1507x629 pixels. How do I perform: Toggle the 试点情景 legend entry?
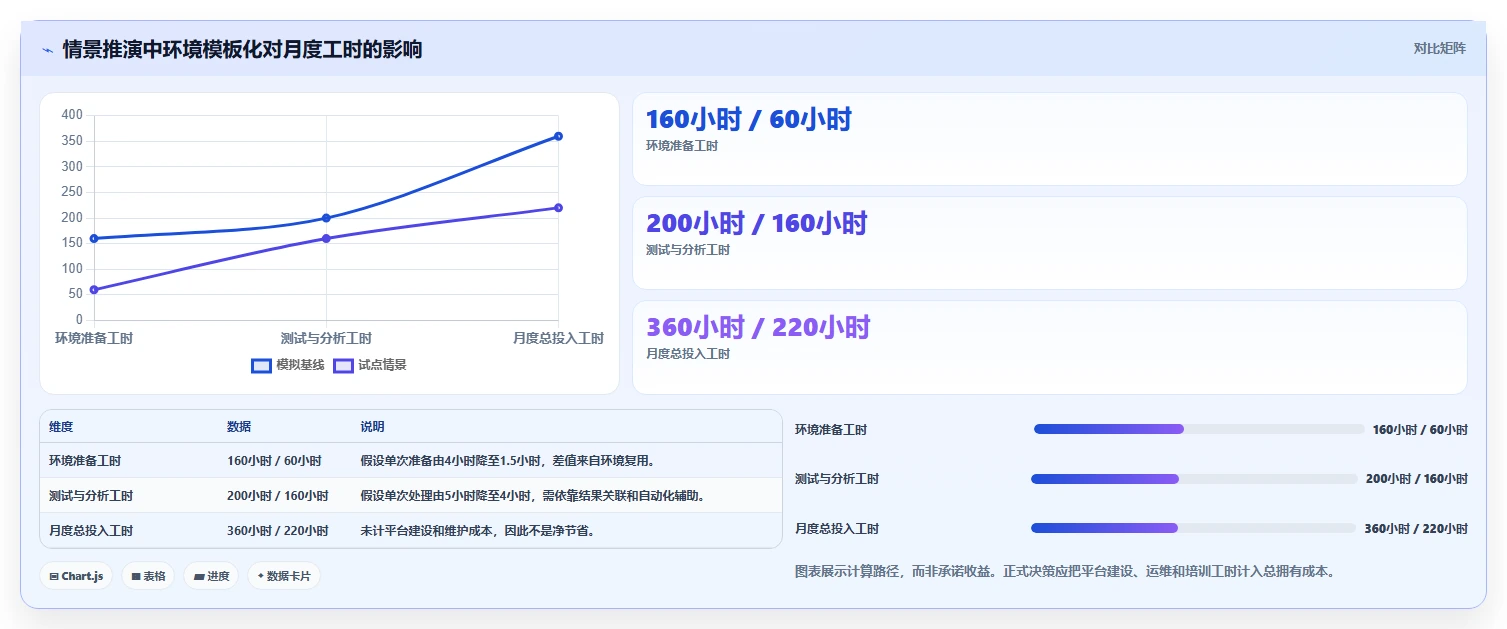click(370, 365)
